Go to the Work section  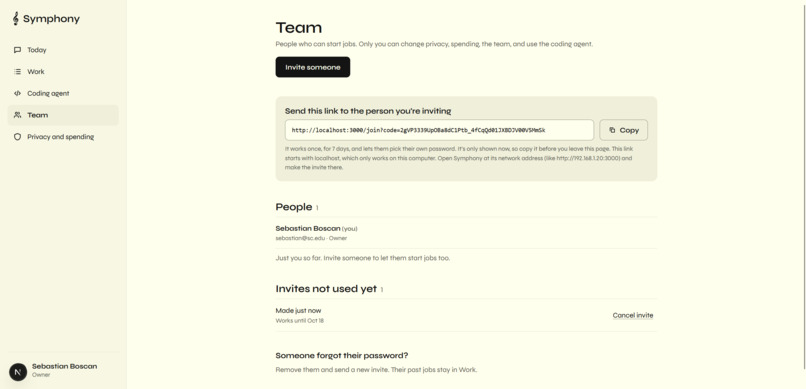tap(63, 71)
